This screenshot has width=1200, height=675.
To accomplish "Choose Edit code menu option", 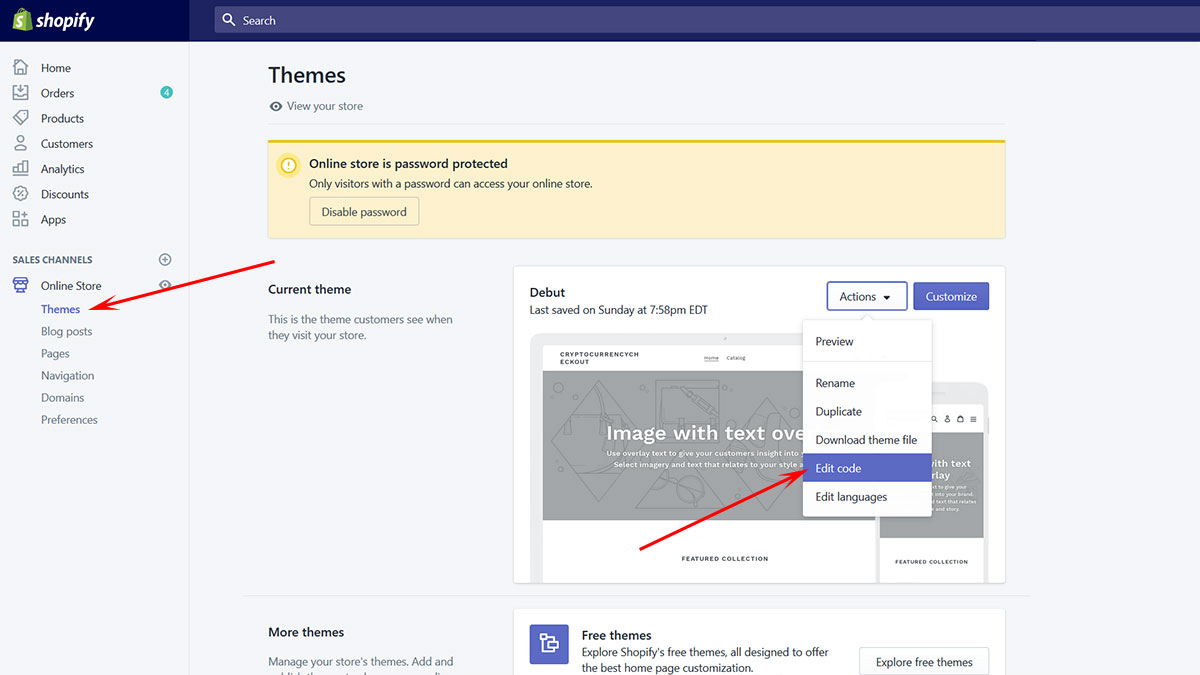I will (867, 468).
